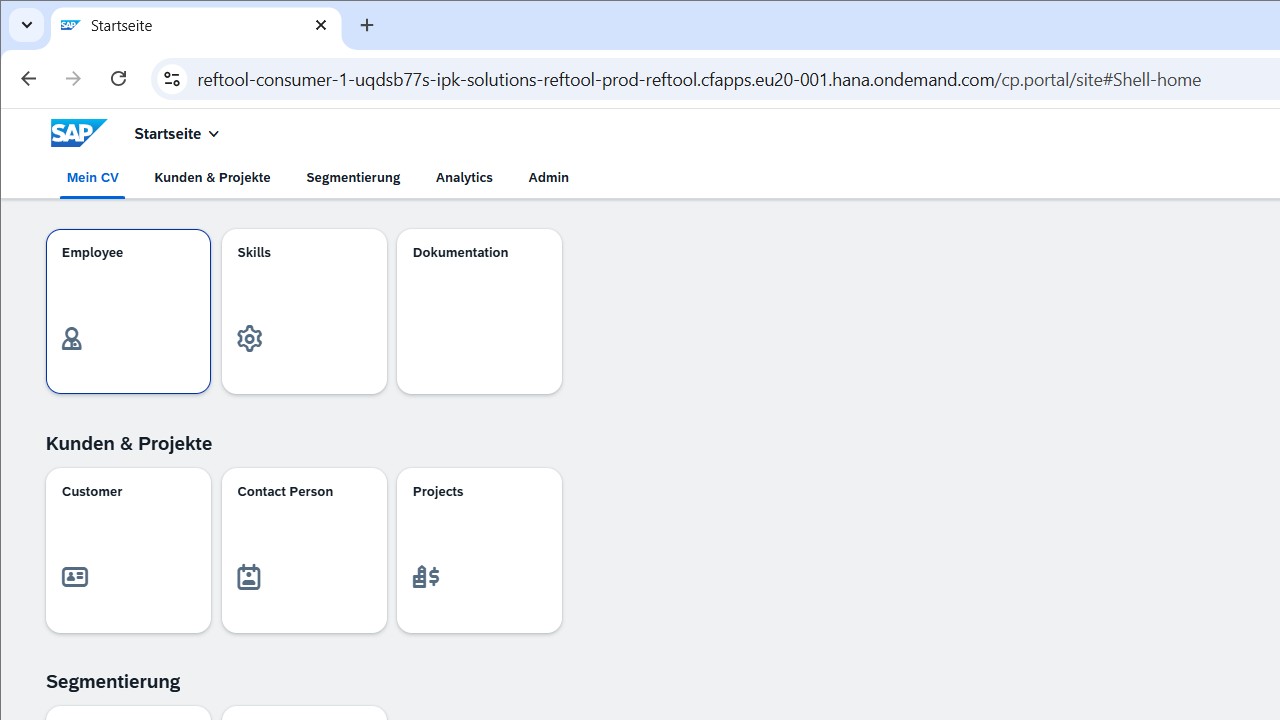
Task: Click the calendar icon on Contact Person tile
Action: point(249,577)
